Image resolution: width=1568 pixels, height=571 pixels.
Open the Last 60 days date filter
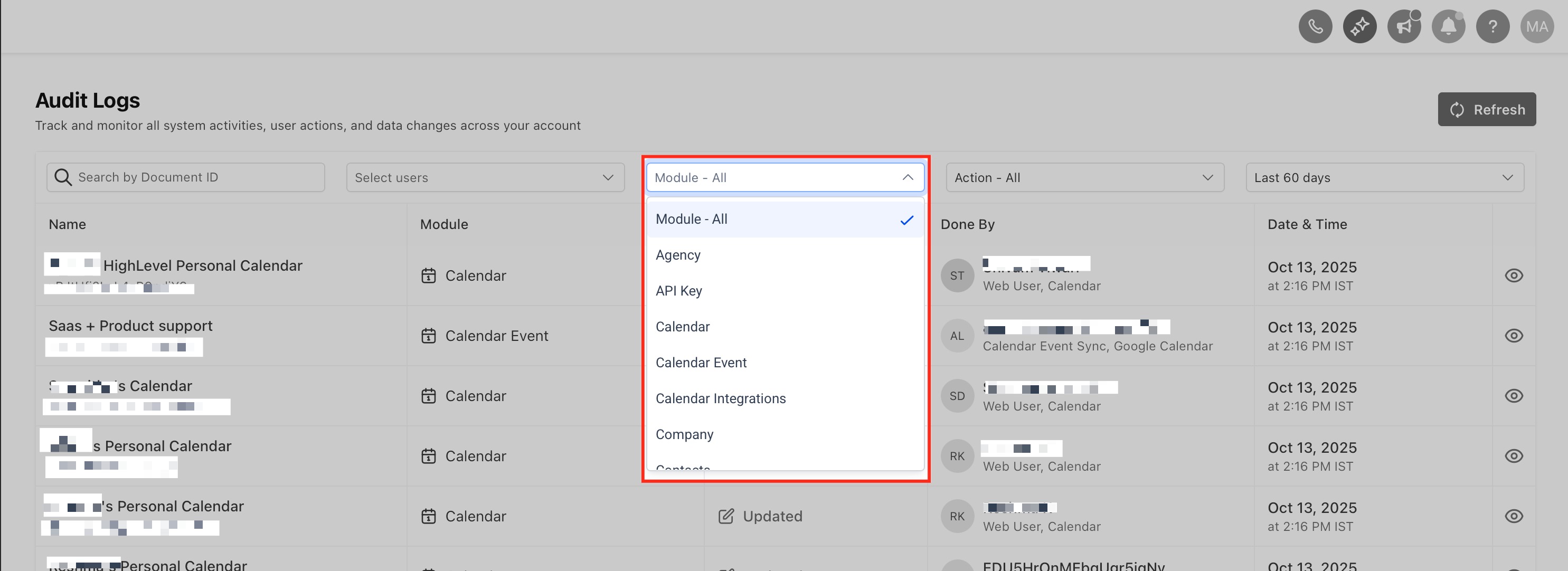1384,178
